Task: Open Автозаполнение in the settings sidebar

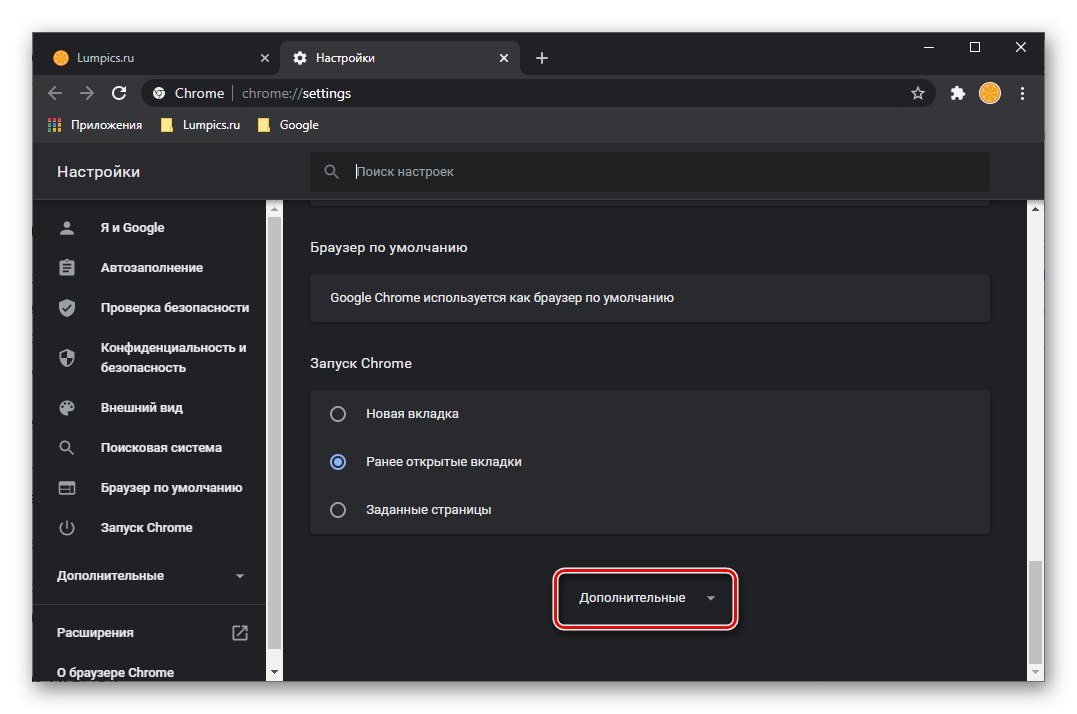Action: [151, 268]
